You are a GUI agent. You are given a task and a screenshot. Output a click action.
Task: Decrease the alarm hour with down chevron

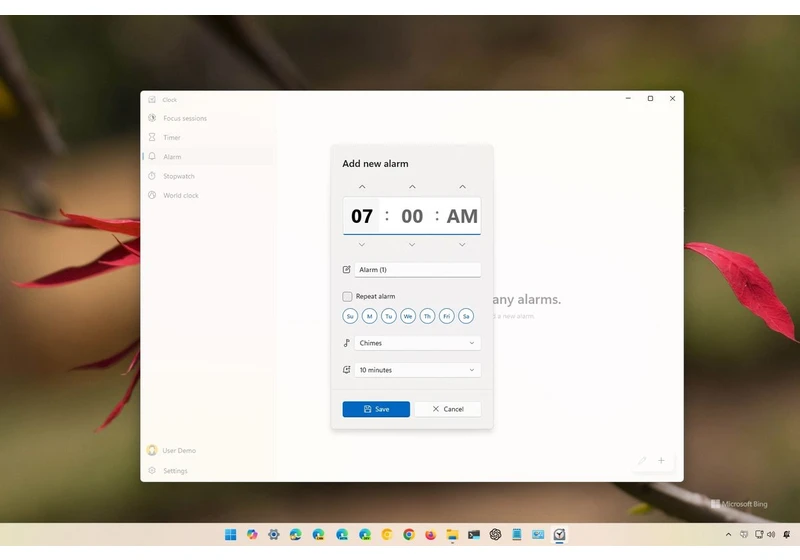(362, 245)
